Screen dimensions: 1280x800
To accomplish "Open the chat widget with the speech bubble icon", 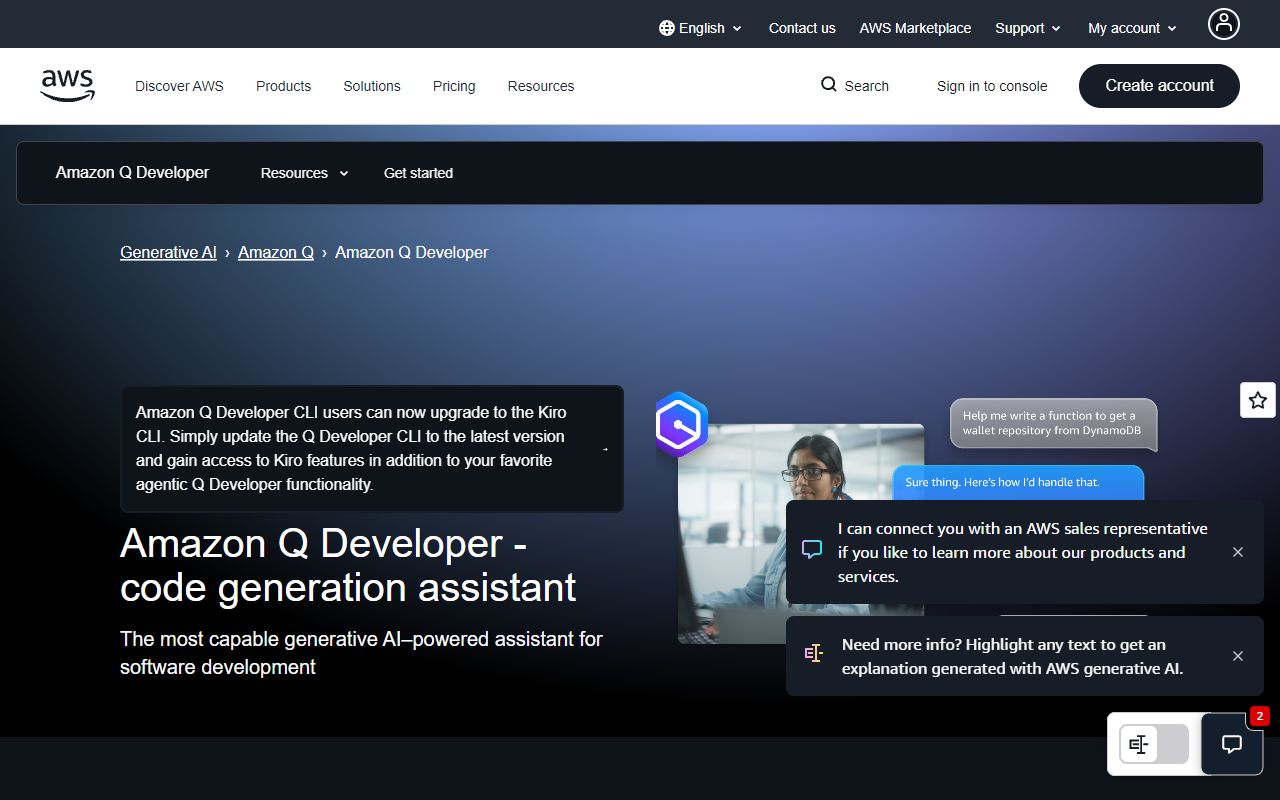I will pos(1231,744).
